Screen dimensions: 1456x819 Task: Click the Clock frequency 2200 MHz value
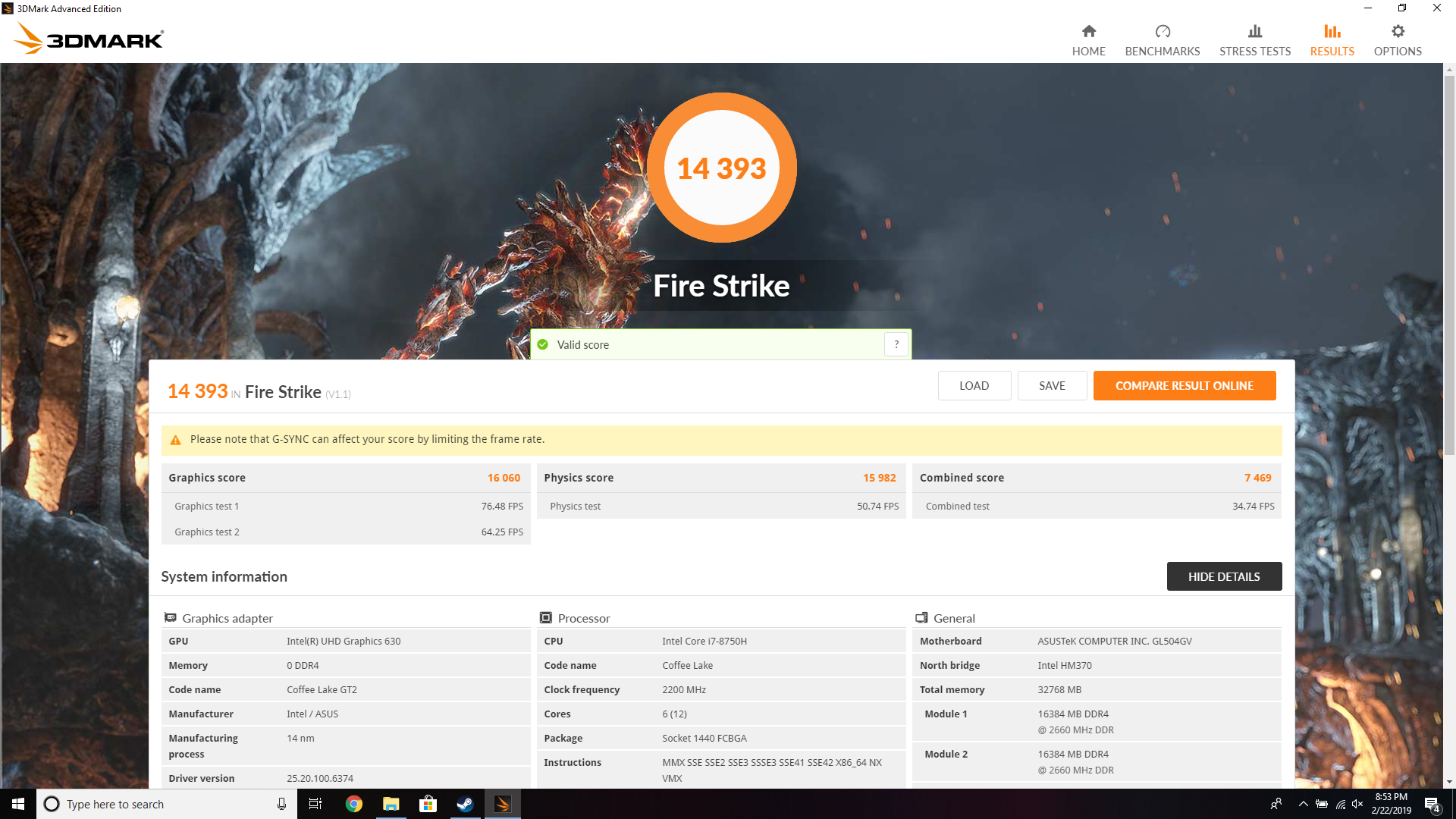click(684, 689)
